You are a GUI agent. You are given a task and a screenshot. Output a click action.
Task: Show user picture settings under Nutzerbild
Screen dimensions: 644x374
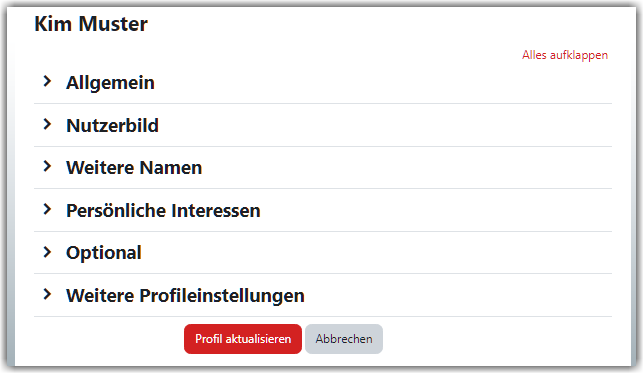coord(113,125)
